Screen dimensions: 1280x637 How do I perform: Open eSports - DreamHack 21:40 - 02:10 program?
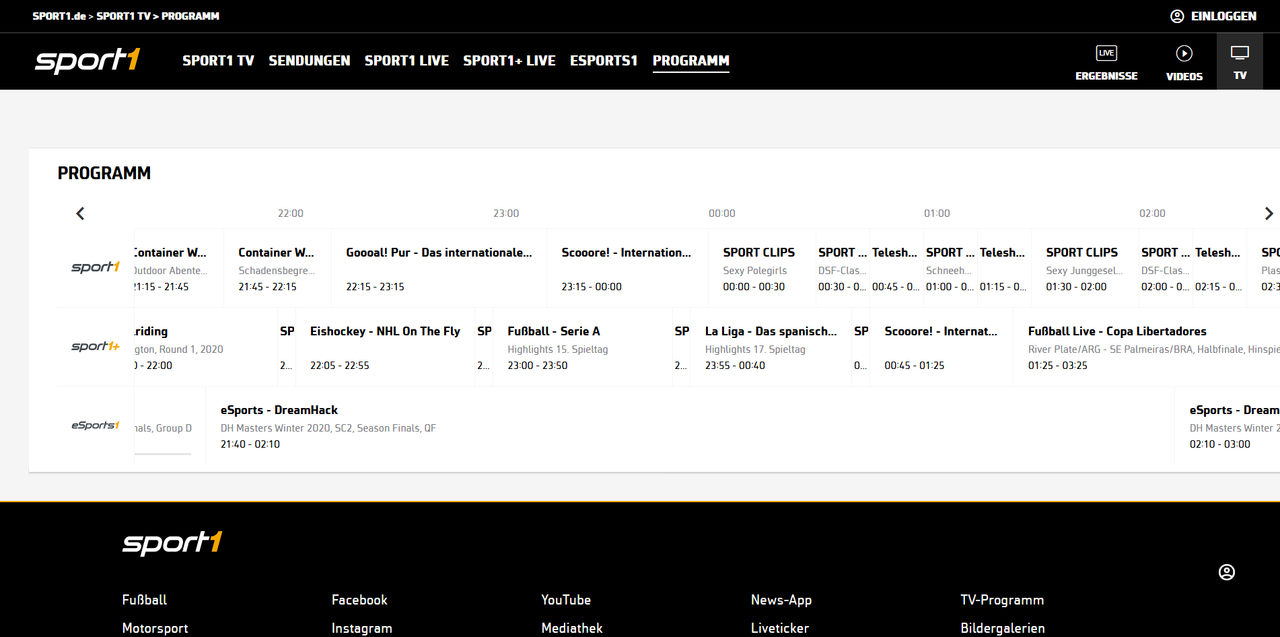690,426
